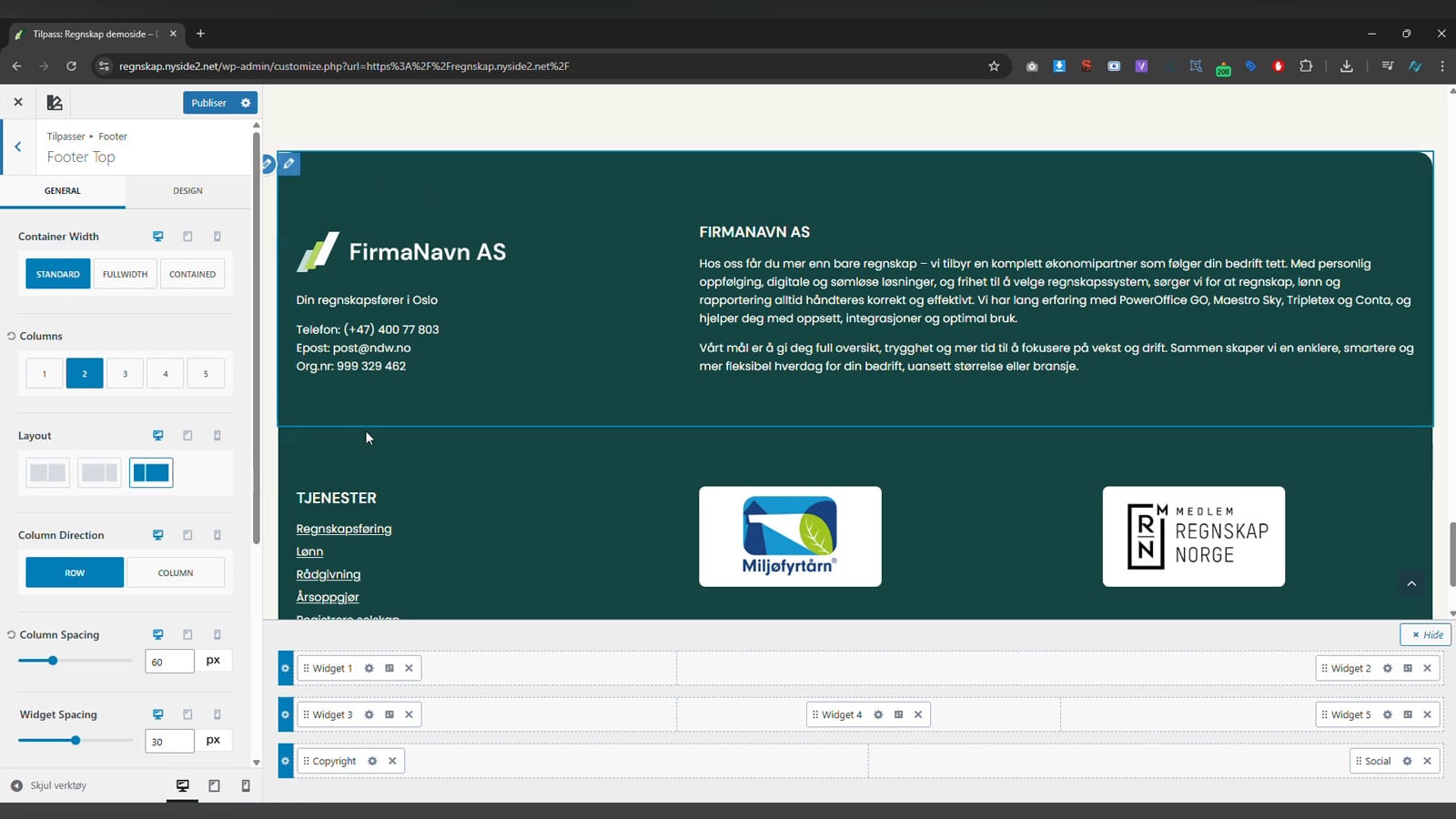This screenshot has width=1456, height=819.
Task: Set column direction to Row
Action: pyautogui.click(x=75, y=572)
